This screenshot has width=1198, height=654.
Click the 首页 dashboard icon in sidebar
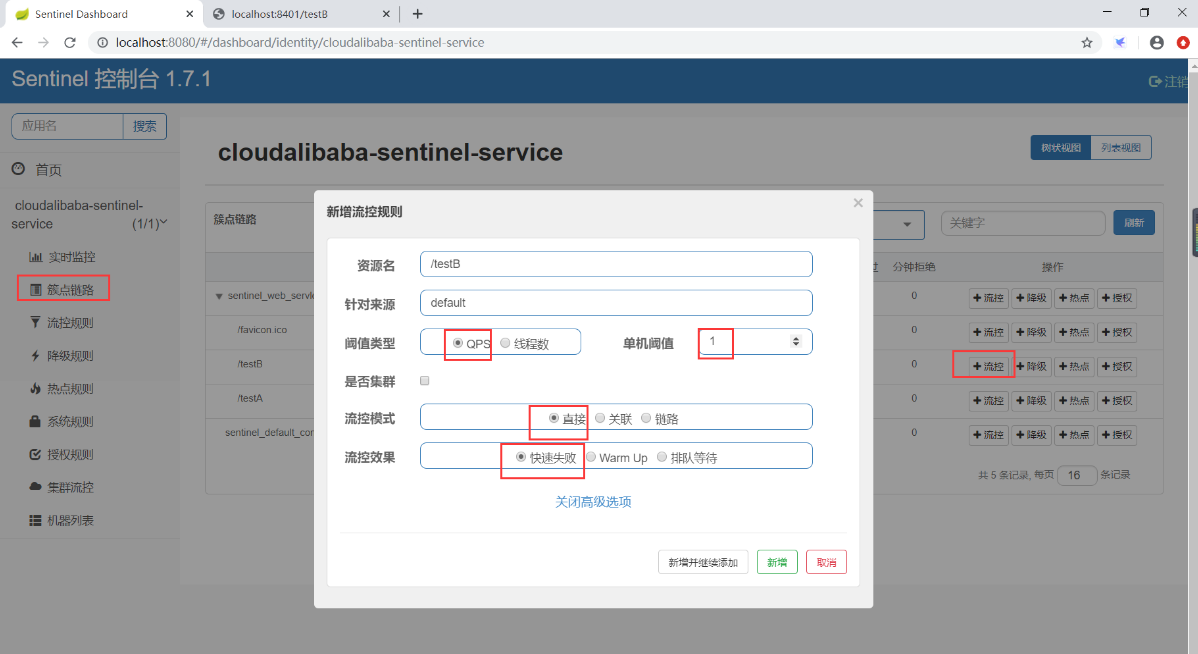[19, 170]
